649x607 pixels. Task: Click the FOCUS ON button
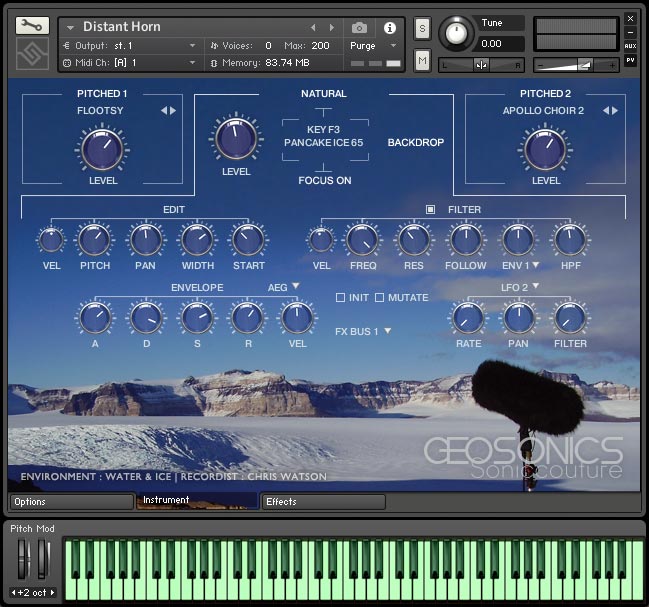(x=324, y=181)
